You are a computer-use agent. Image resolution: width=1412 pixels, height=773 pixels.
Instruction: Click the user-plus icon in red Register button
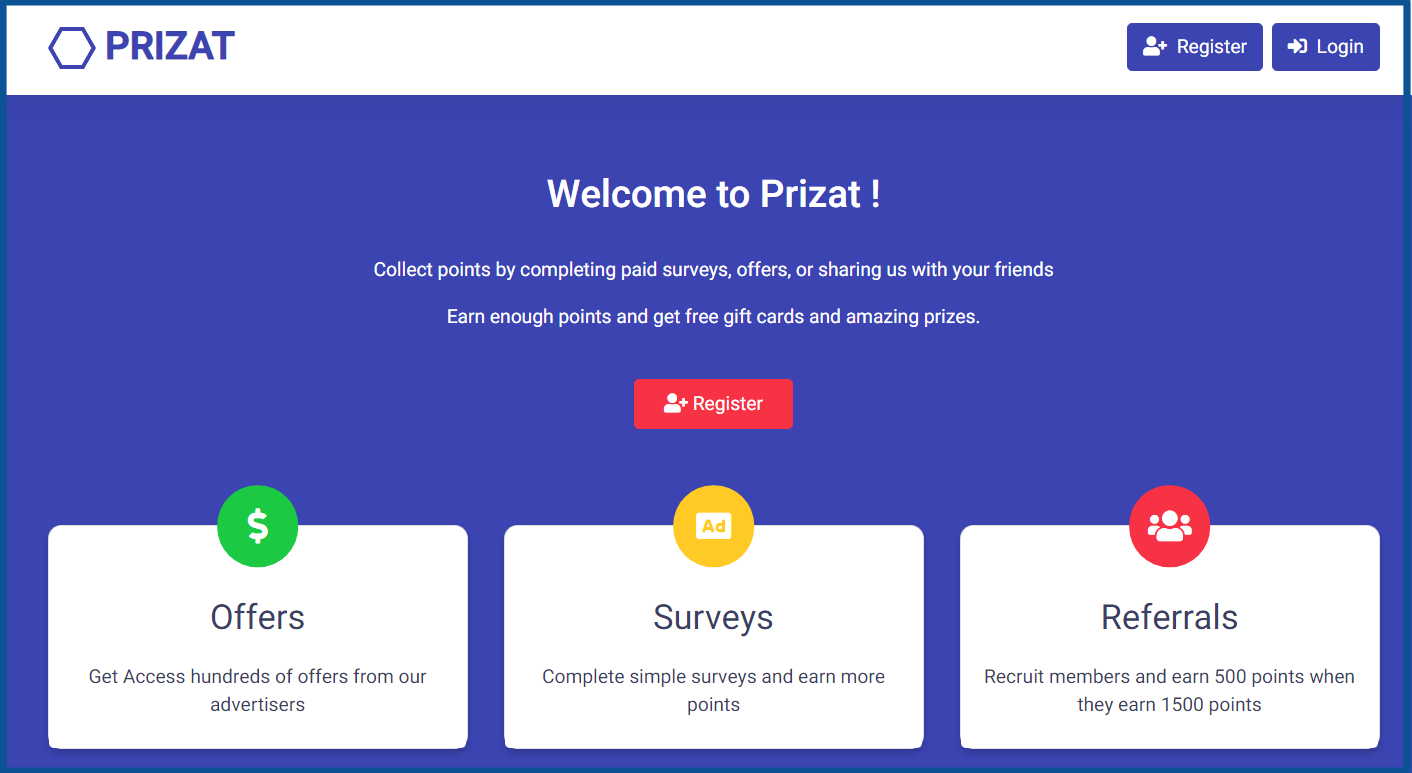click(675, 404)
